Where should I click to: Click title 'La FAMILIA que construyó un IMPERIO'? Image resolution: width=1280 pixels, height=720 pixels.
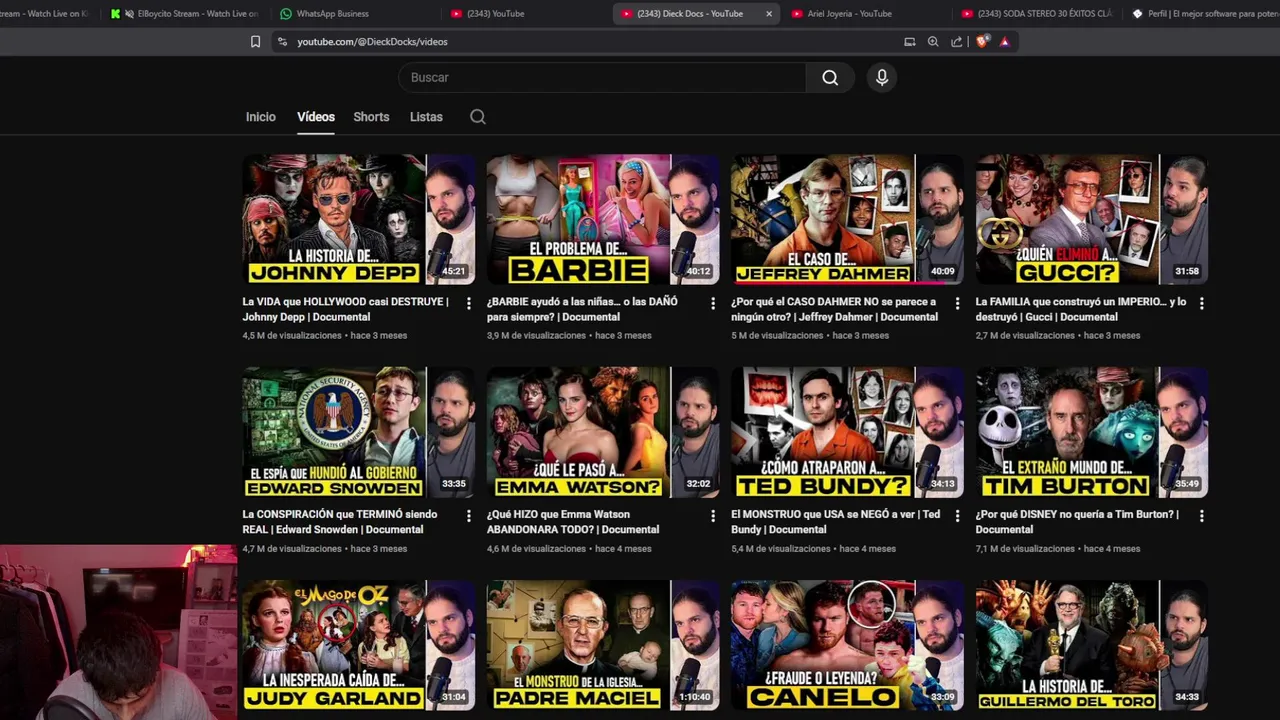(1081, 309)
